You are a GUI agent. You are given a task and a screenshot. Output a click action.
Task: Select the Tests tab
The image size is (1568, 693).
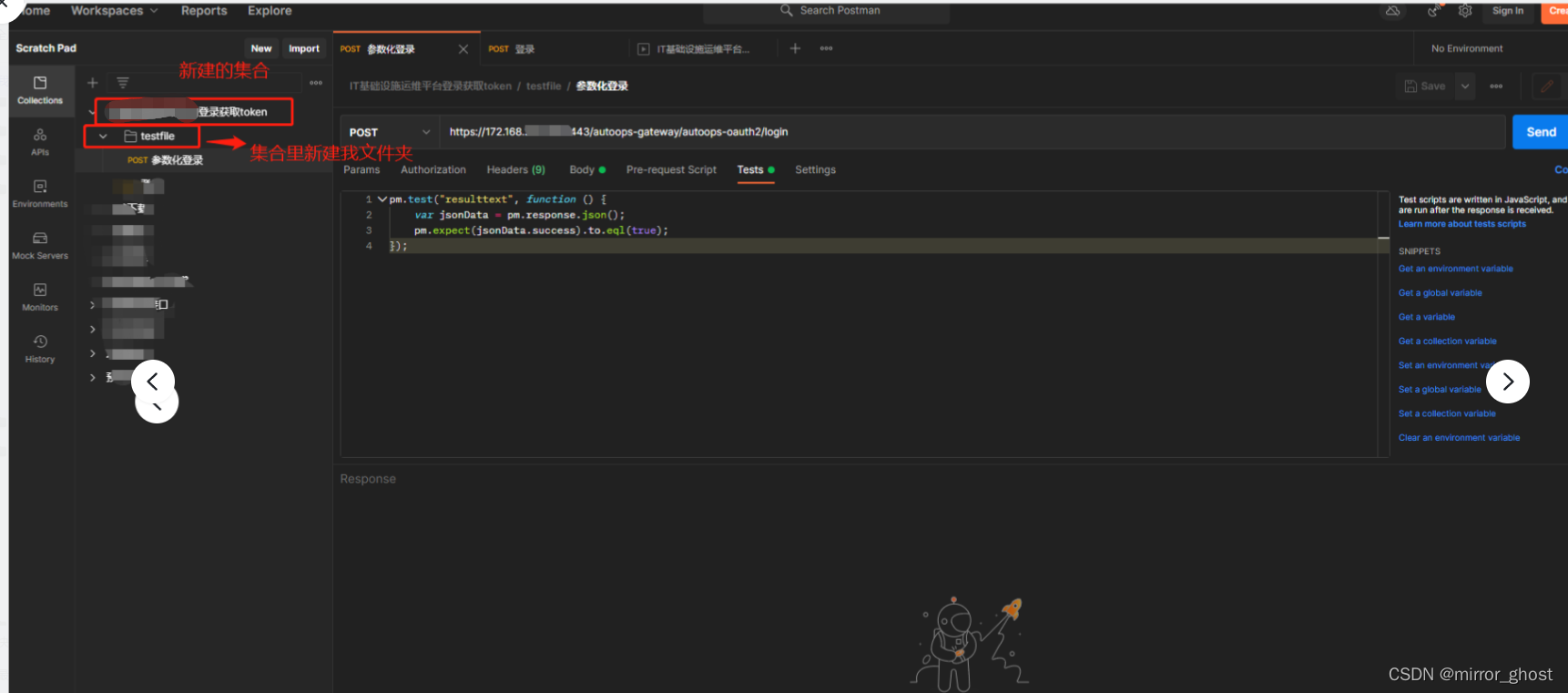click(x=756, y=170)
